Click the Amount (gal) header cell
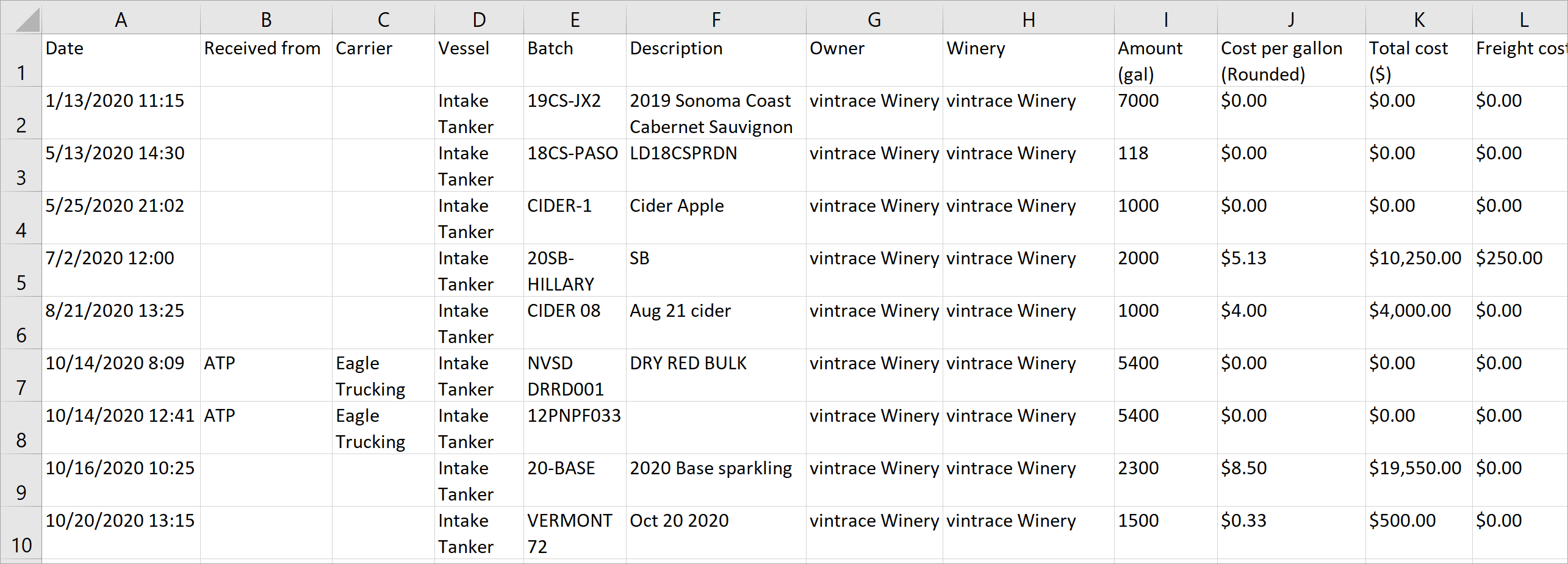The width and height of the screenshot is (1568, 564). coord(1165,60)
